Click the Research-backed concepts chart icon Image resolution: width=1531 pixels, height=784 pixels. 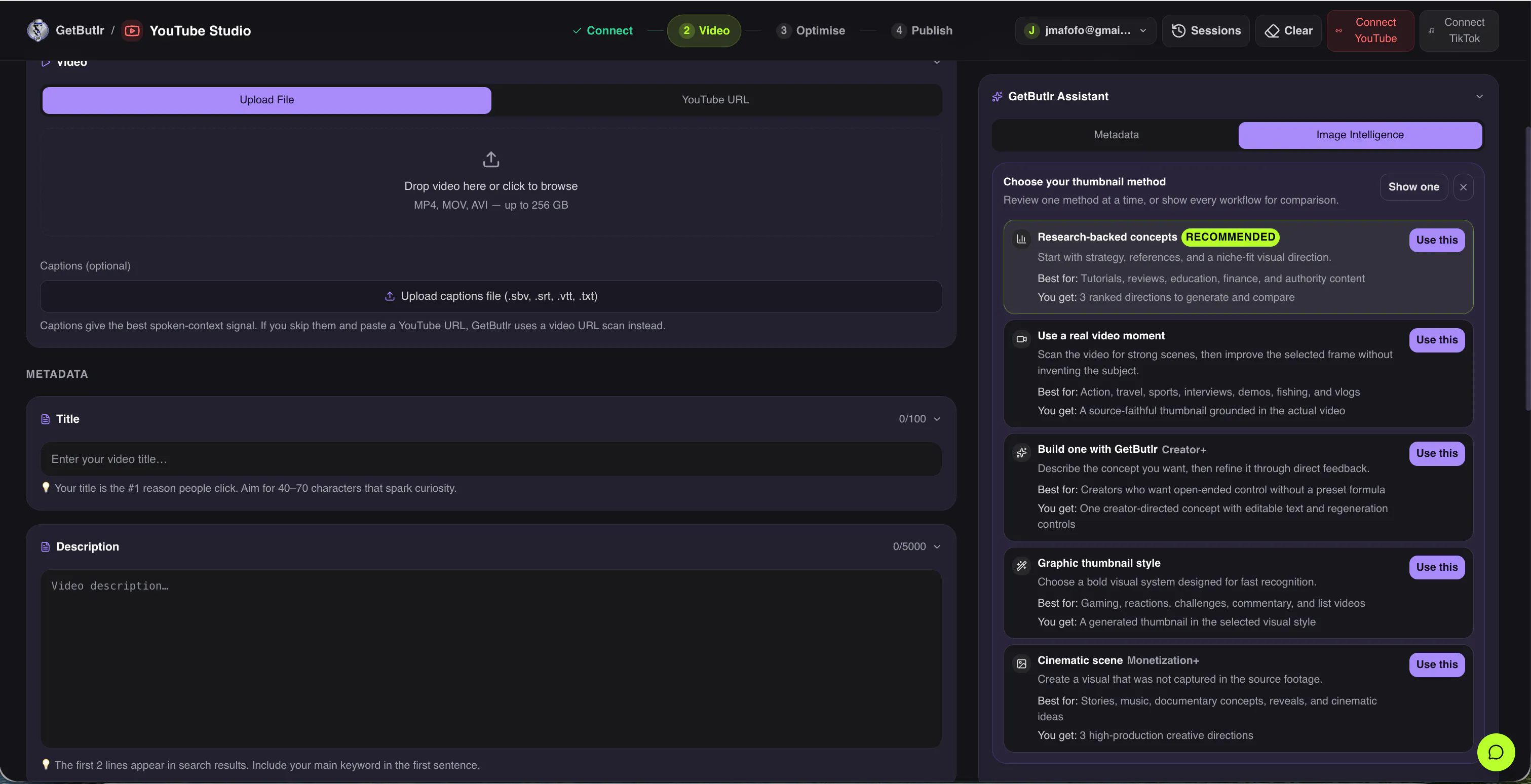click(1021, 239)
